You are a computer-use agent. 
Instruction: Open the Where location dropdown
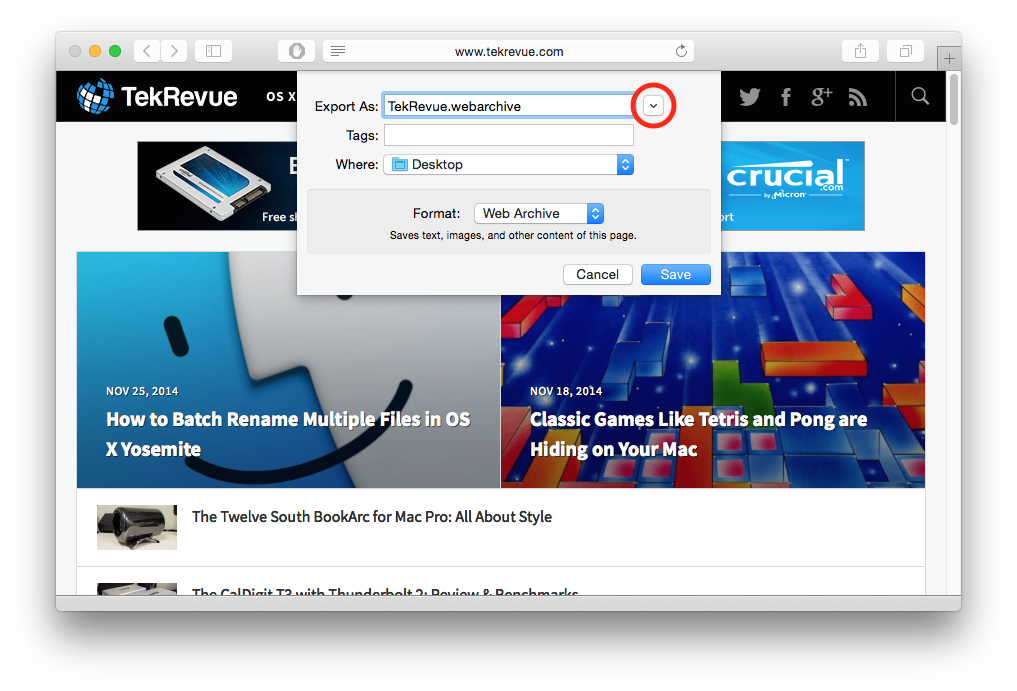pos(508,165)
